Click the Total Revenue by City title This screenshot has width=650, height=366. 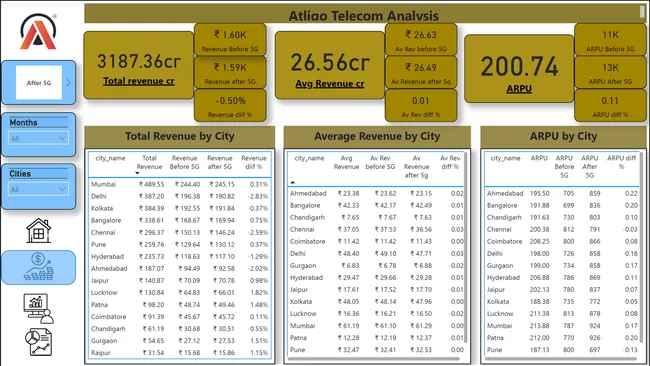click(x=179, y=136)
